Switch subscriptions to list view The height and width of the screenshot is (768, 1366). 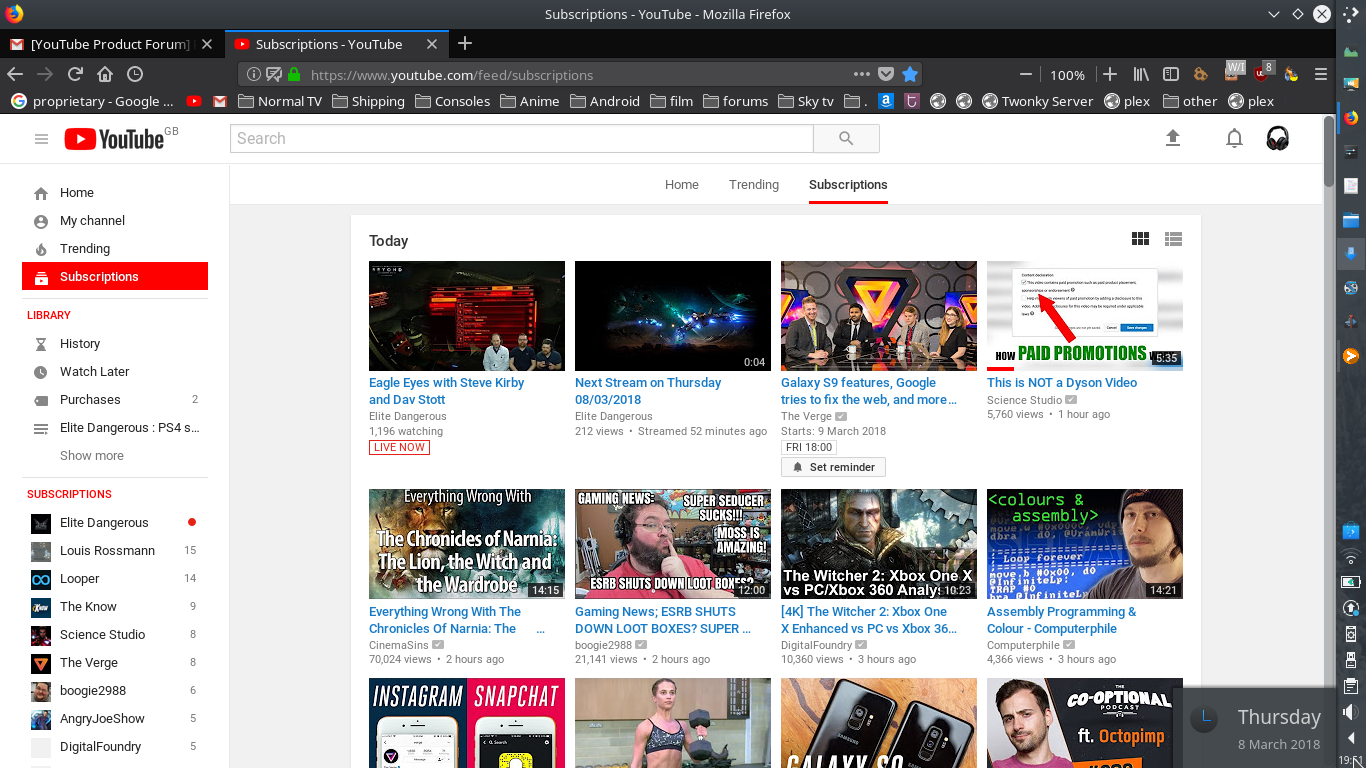(1174, 239)
